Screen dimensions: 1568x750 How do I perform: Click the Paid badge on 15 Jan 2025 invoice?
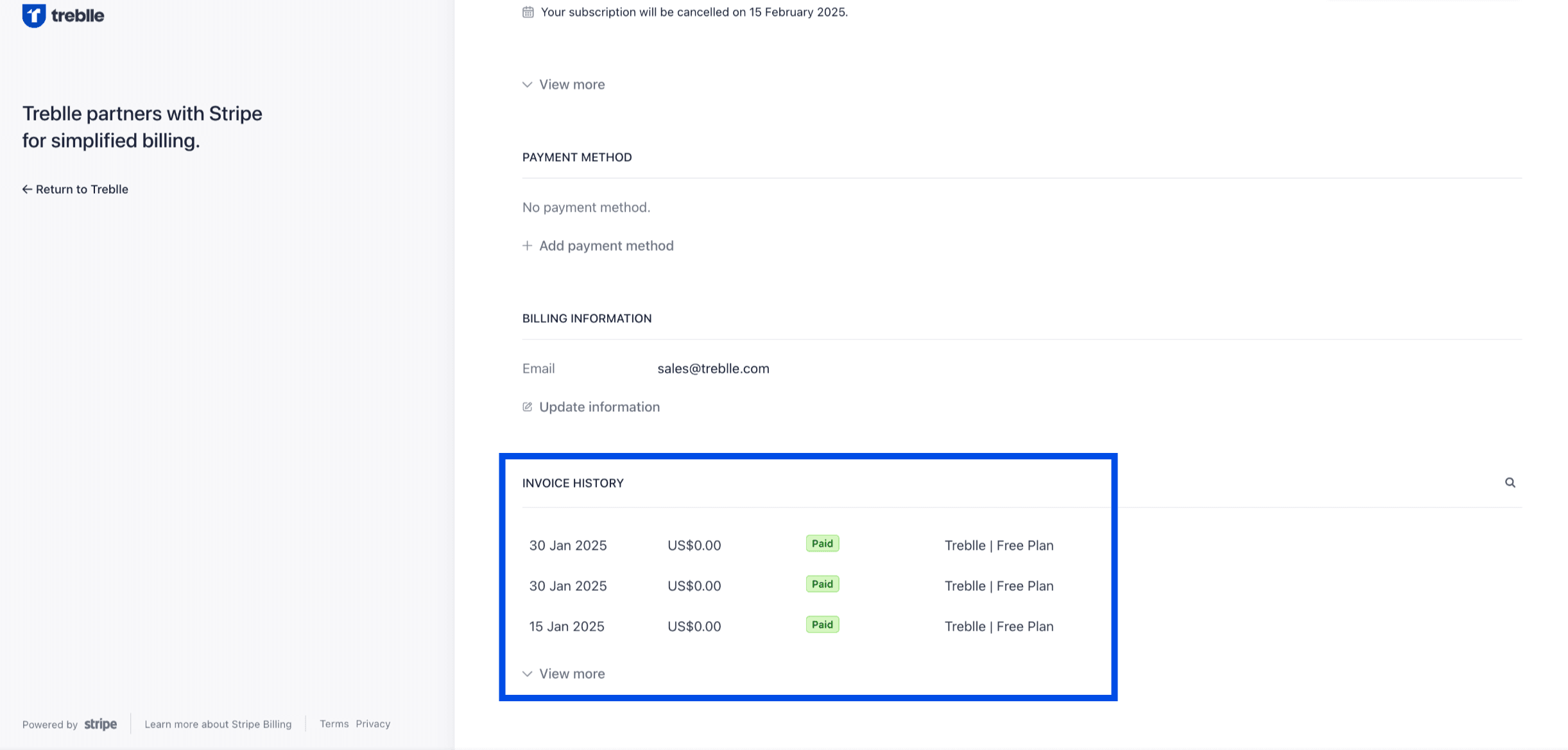click(822, 624)
